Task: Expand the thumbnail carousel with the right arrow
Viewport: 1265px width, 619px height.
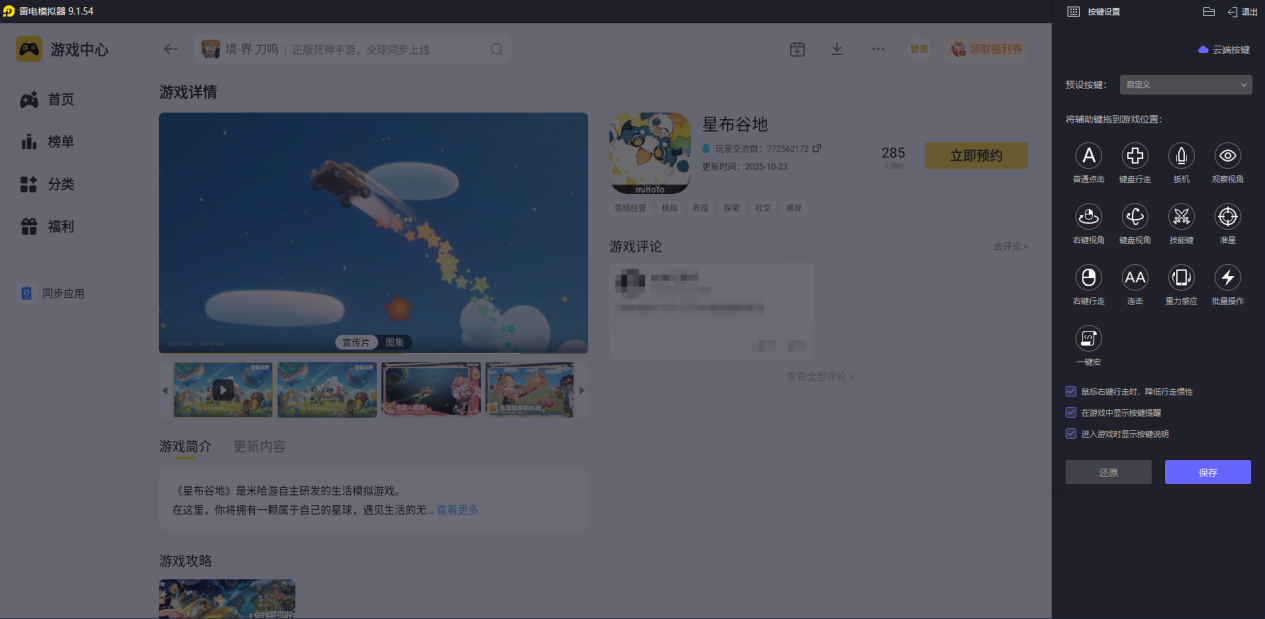Action: 581,390
